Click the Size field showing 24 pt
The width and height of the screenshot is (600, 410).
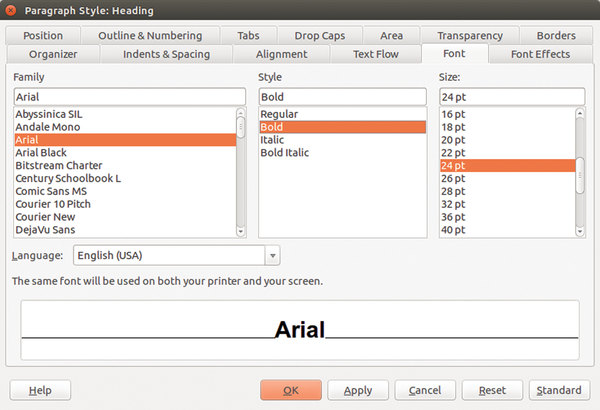point(512,97)
